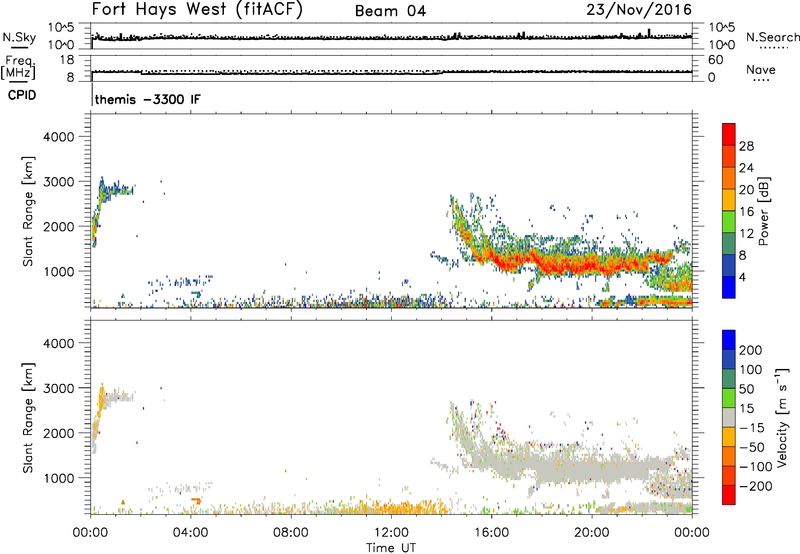800x554 pixels.
Task: Click the N.Sky noise trace line
Action: click(x=391, y=38)
